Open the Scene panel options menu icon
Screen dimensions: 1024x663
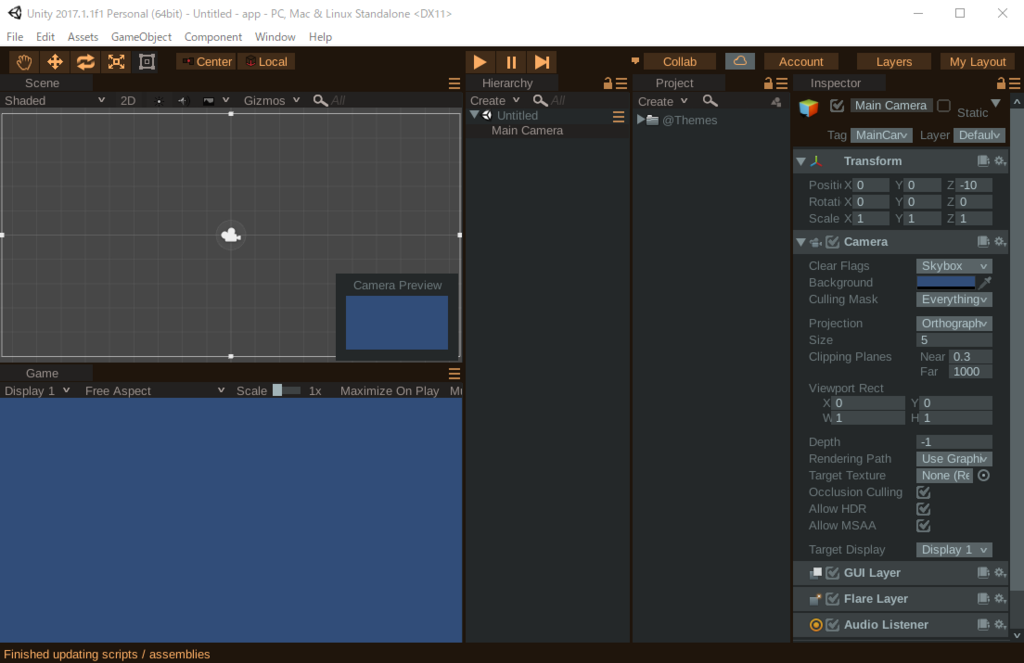click(455, 84)
